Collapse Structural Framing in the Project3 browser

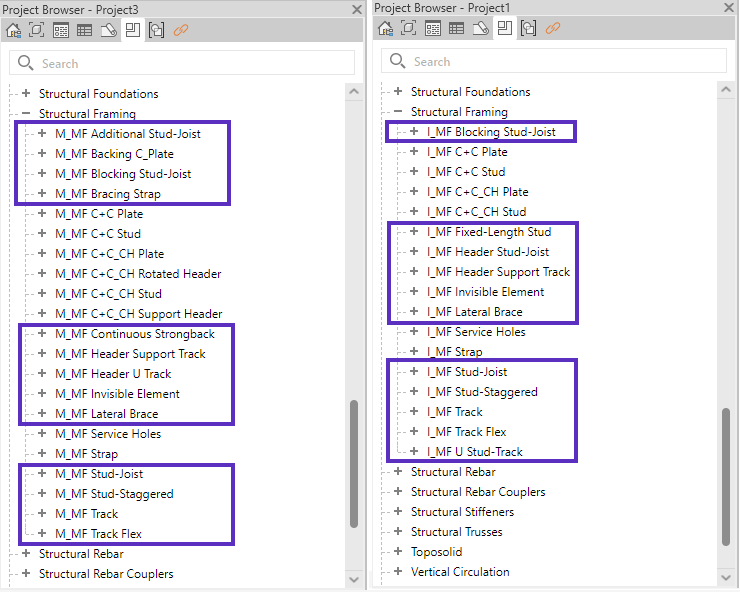click(26, 114)
